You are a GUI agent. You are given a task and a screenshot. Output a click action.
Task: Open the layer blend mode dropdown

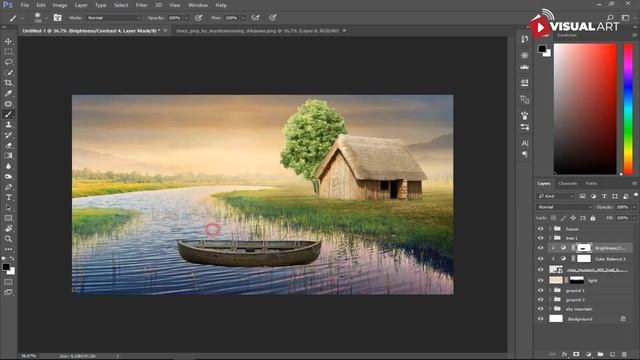pos(564,207)
